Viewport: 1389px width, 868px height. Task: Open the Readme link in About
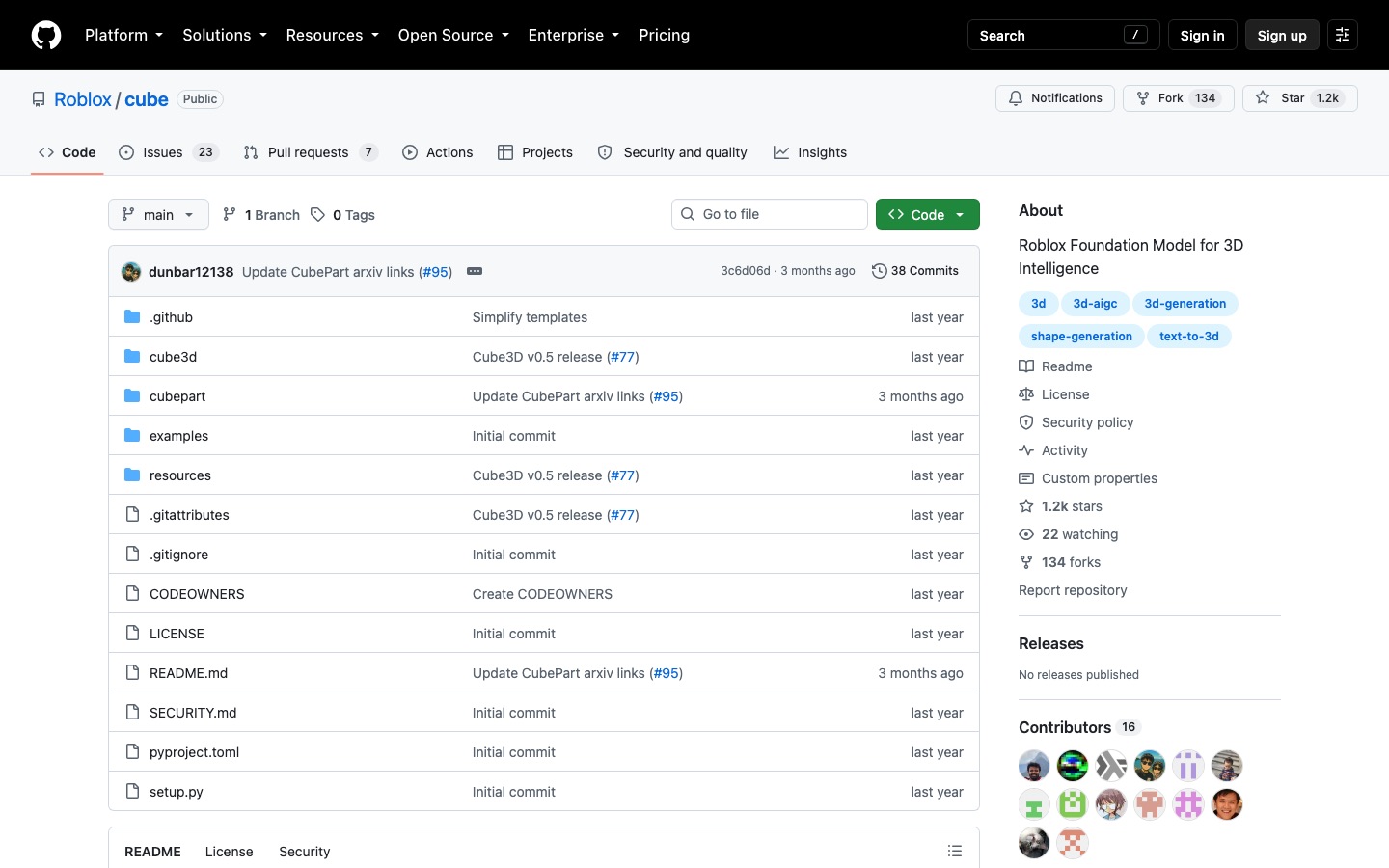click(1056, 366)
